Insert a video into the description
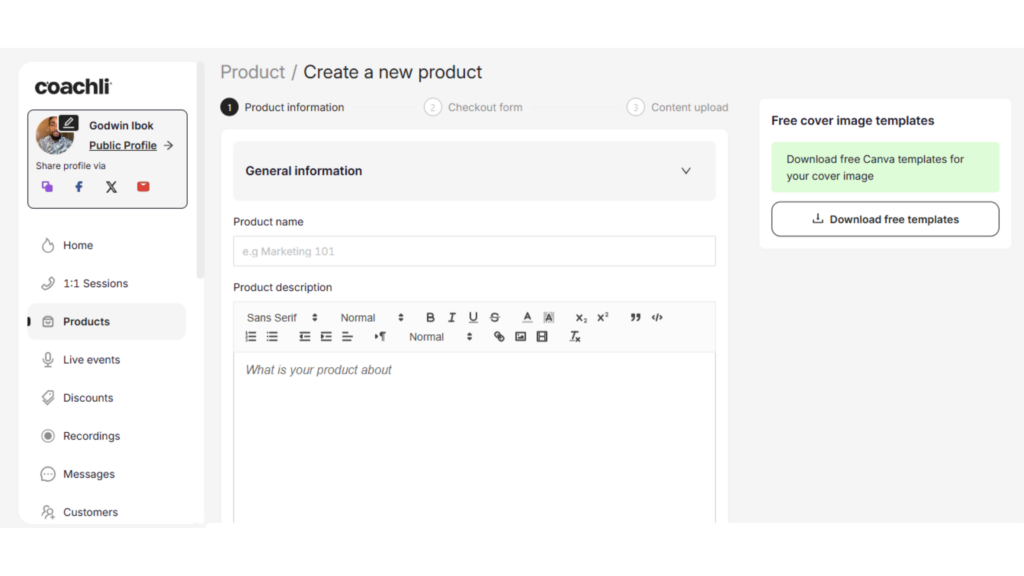 point(542,337)
